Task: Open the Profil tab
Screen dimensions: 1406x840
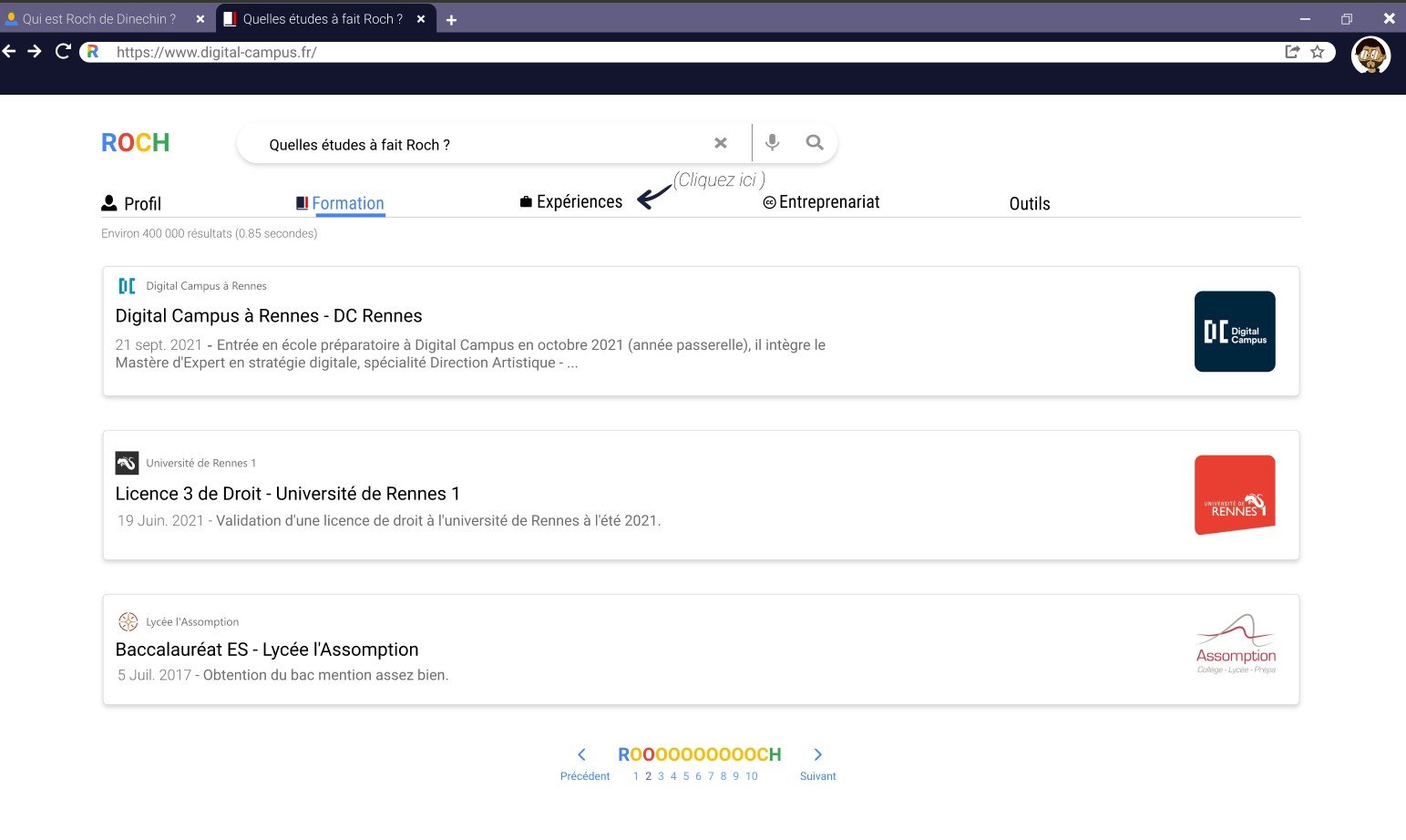Action: point(131,203)
